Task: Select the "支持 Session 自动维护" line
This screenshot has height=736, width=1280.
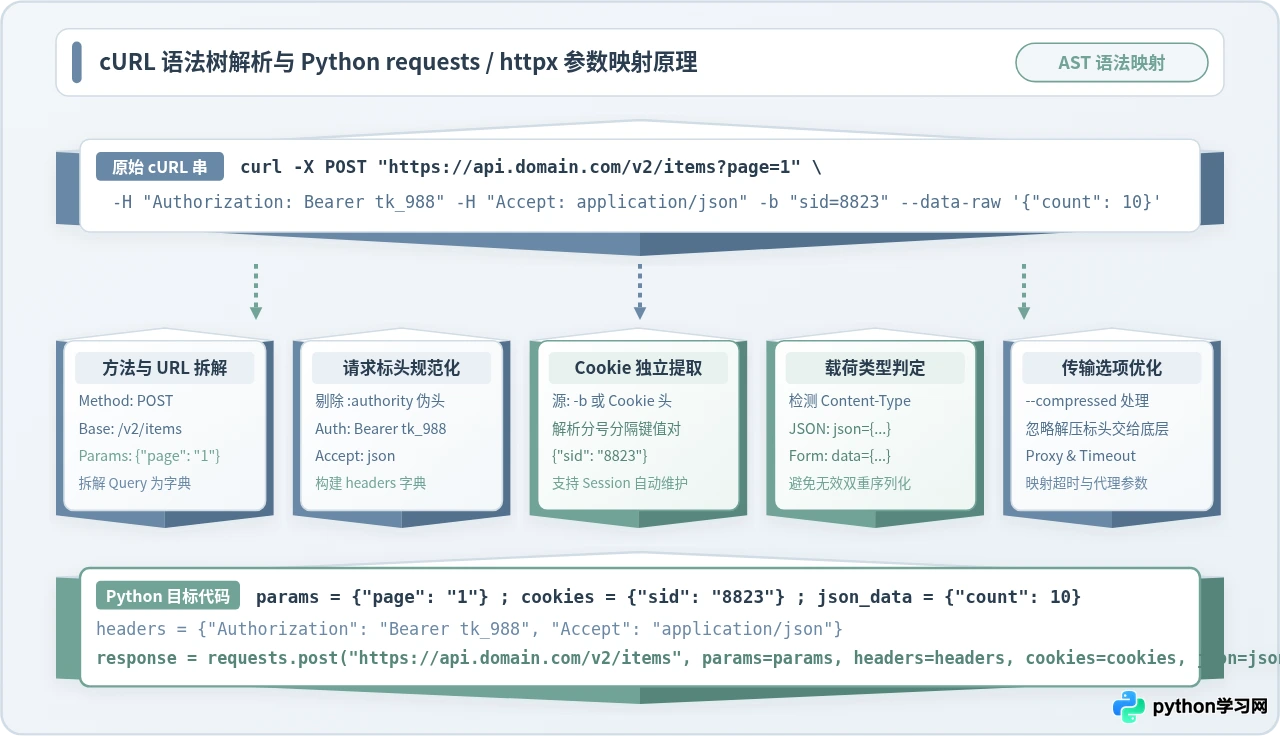Action: click(x=620, y=484)
